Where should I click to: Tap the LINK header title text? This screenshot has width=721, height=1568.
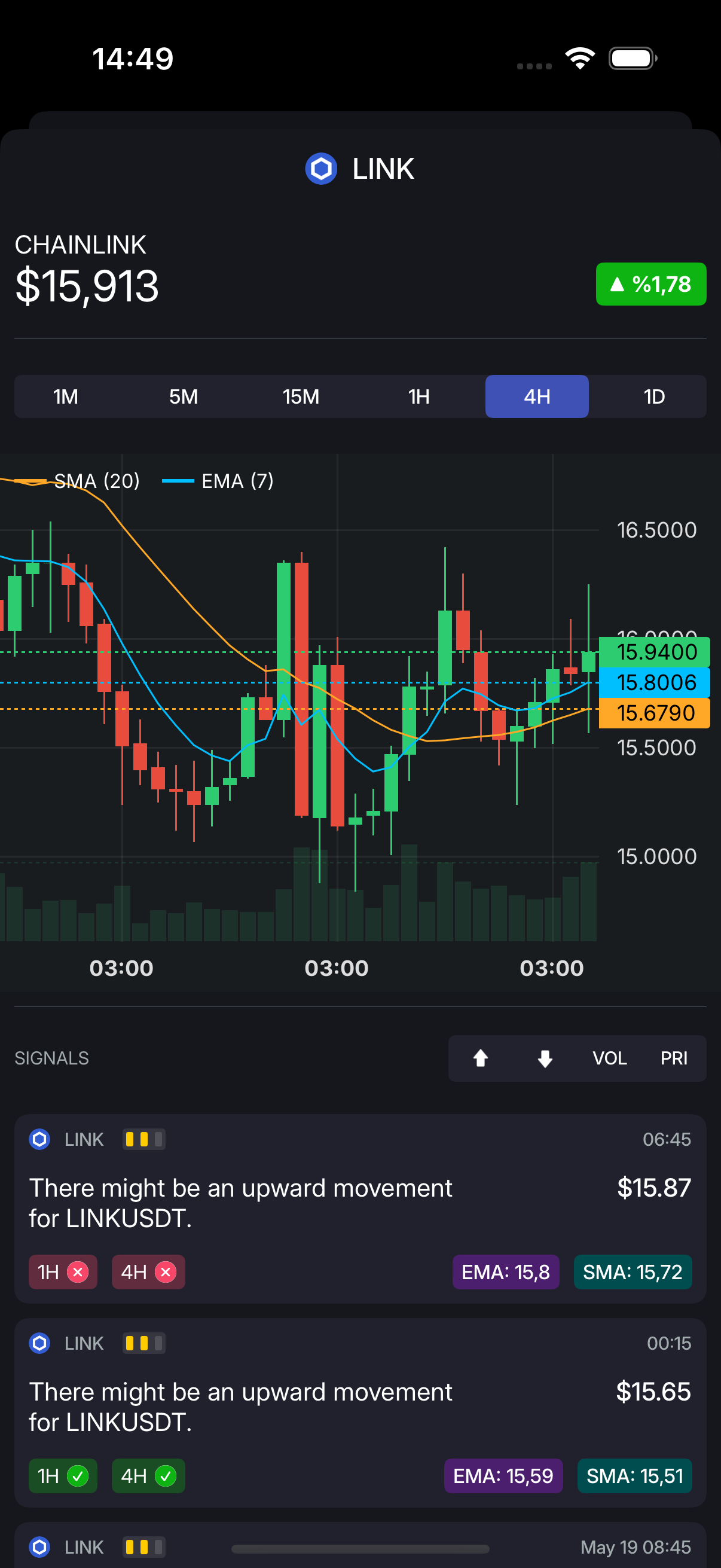(383, 169)
